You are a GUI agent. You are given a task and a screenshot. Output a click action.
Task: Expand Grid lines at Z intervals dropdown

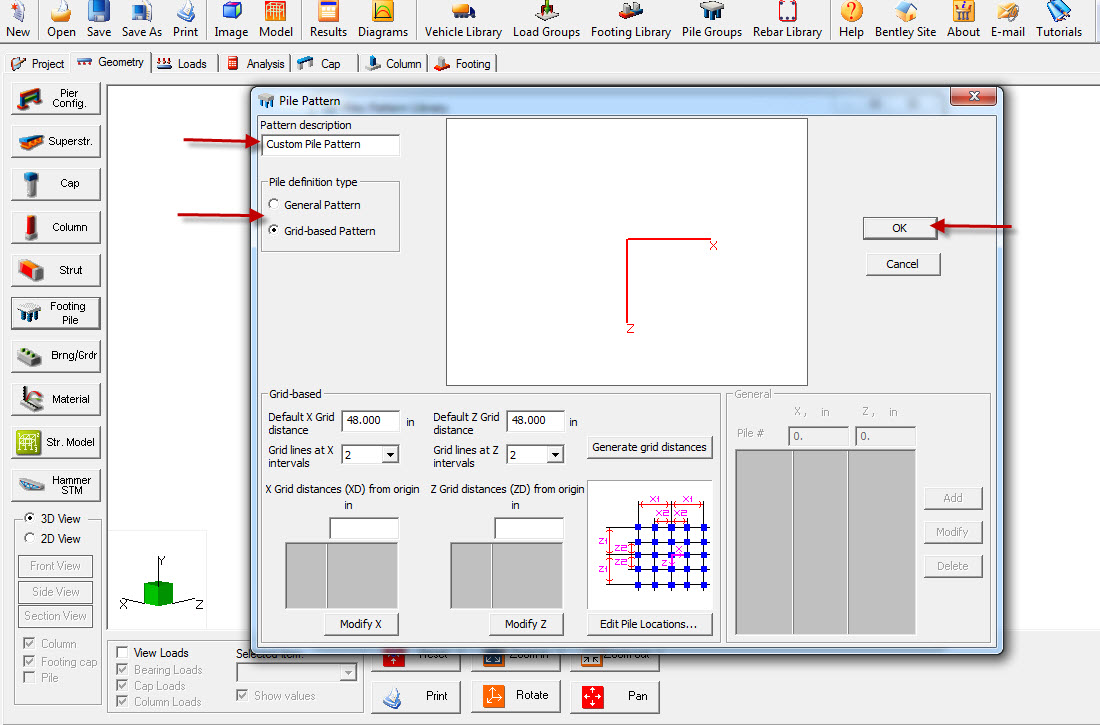[555, 455]
